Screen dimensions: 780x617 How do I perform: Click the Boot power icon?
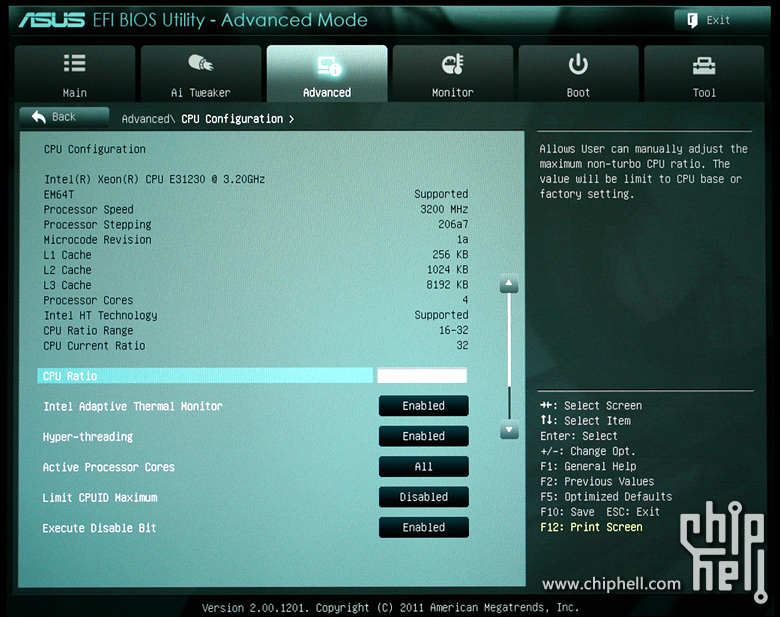(578, 64)
